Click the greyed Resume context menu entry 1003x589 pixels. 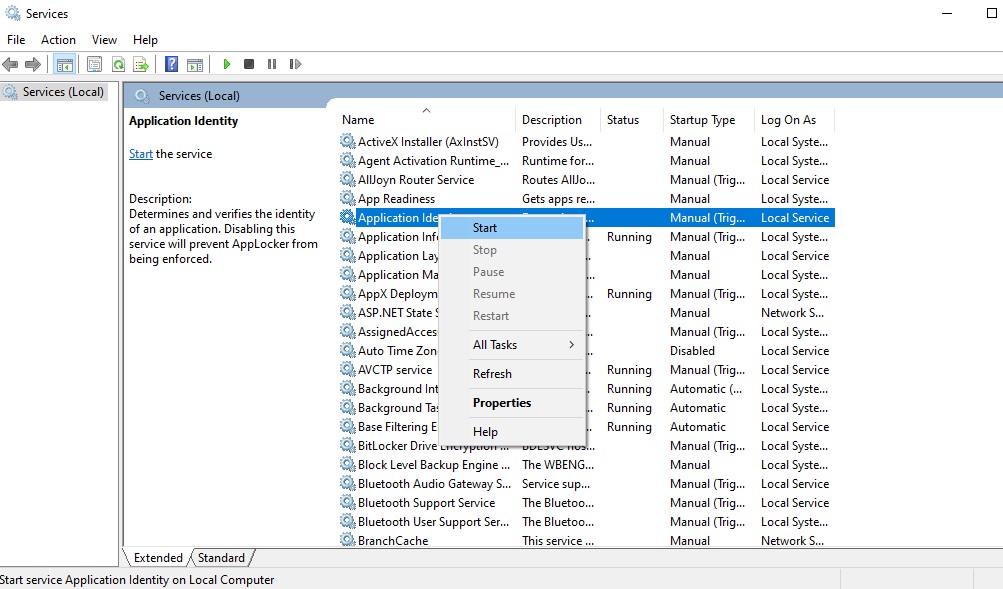click(512, 294)
